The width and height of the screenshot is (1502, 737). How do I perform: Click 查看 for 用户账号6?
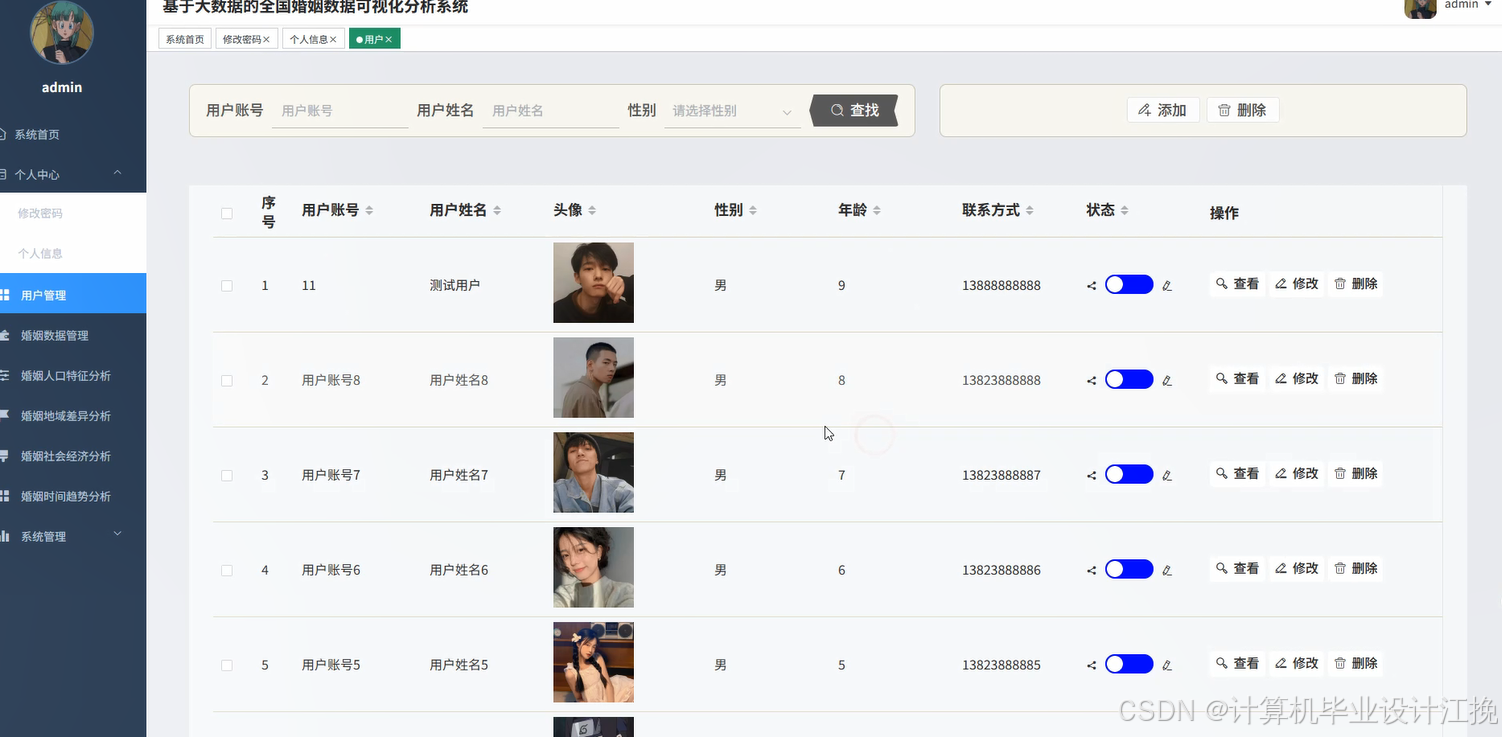click(1237, 569)
